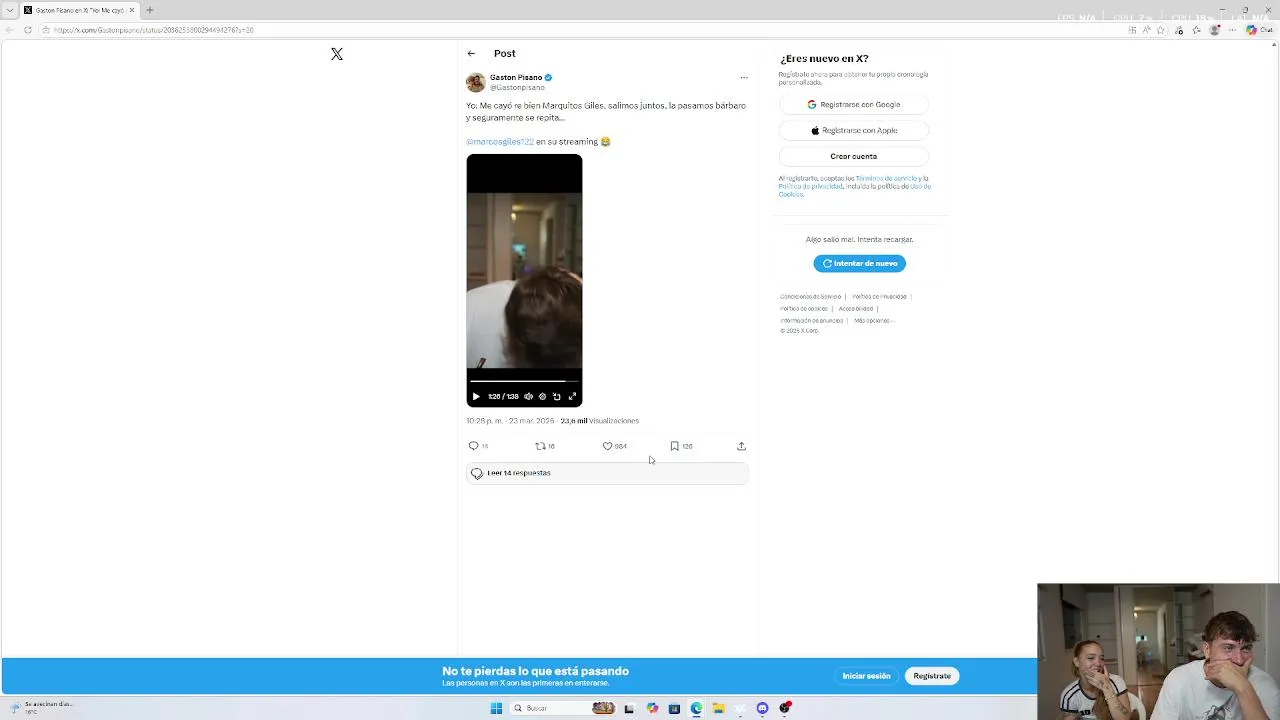1280x720 pixels.
Task: Open the read aloud icon in address bar
Action: click(x=1146, y=30)
